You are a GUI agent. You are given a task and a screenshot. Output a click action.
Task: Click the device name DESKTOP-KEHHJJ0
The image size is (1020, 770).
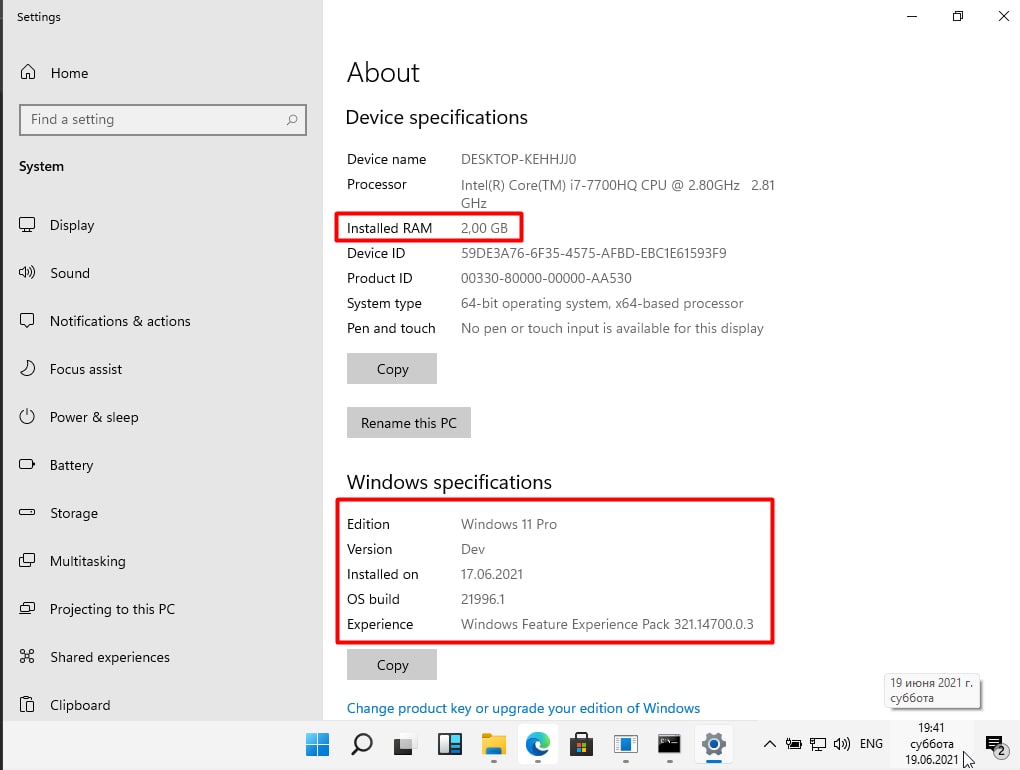pyautogui.click(x=518, y=159)
